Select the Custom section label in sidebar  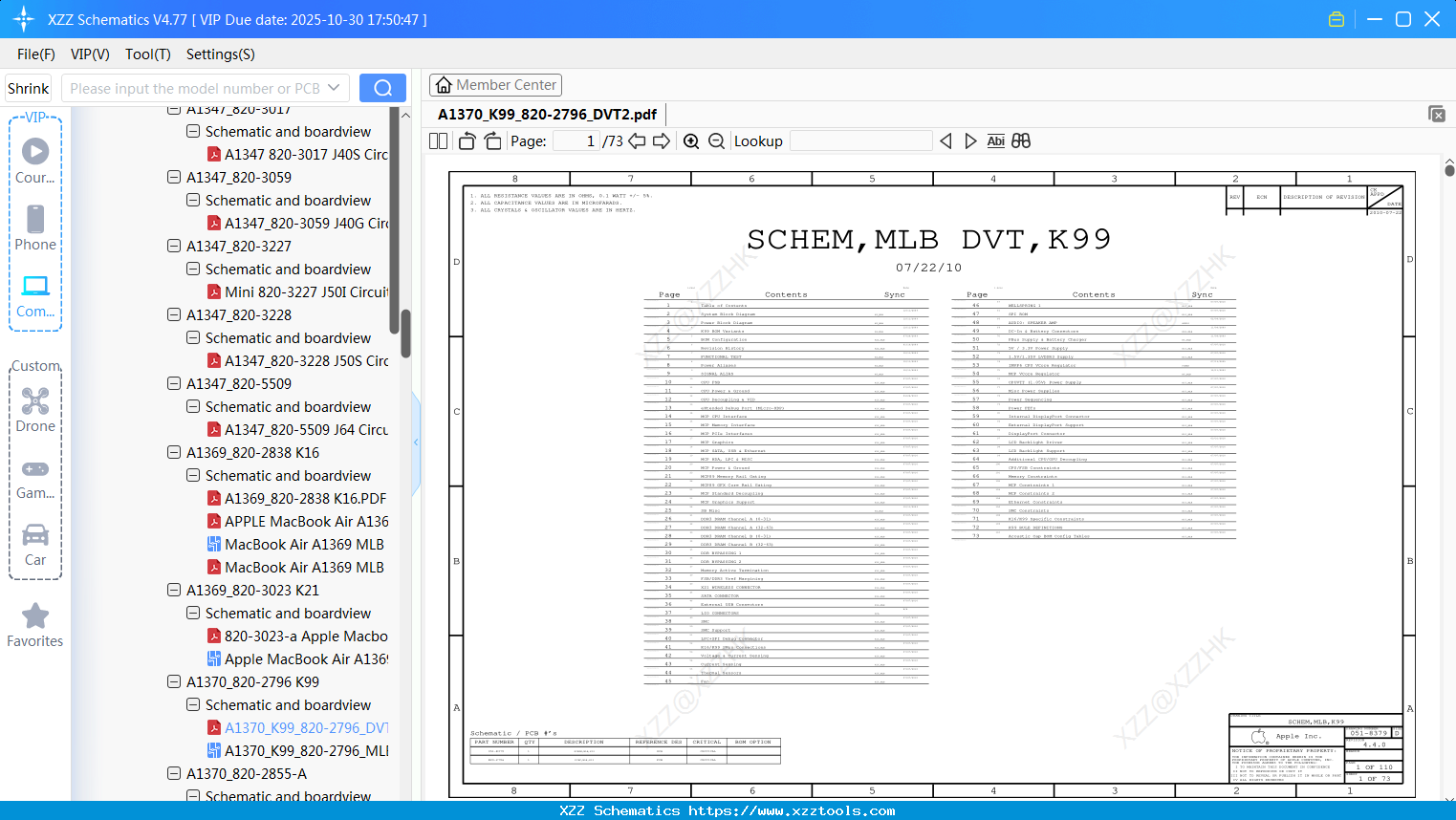pyautogui.click(x=36, y=366)
